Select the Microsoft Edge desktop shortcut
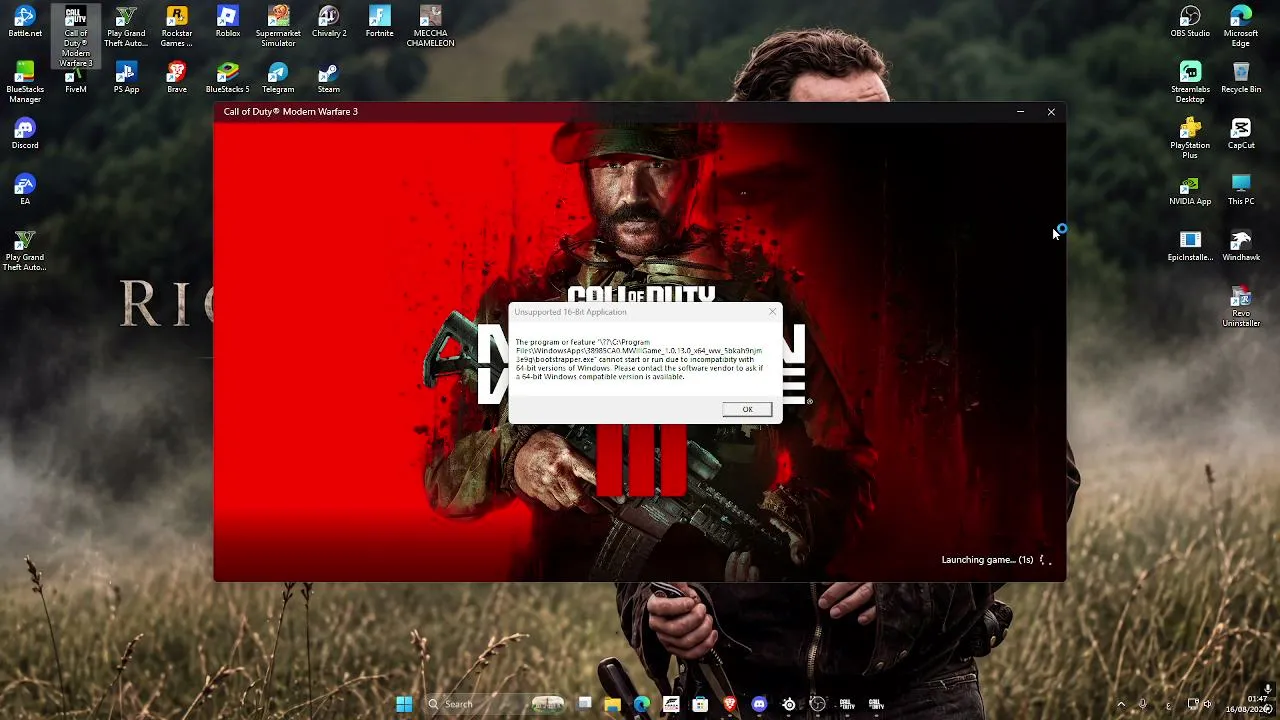The height and width of the screenshot is (720, 1280). tap(1241, 27)
